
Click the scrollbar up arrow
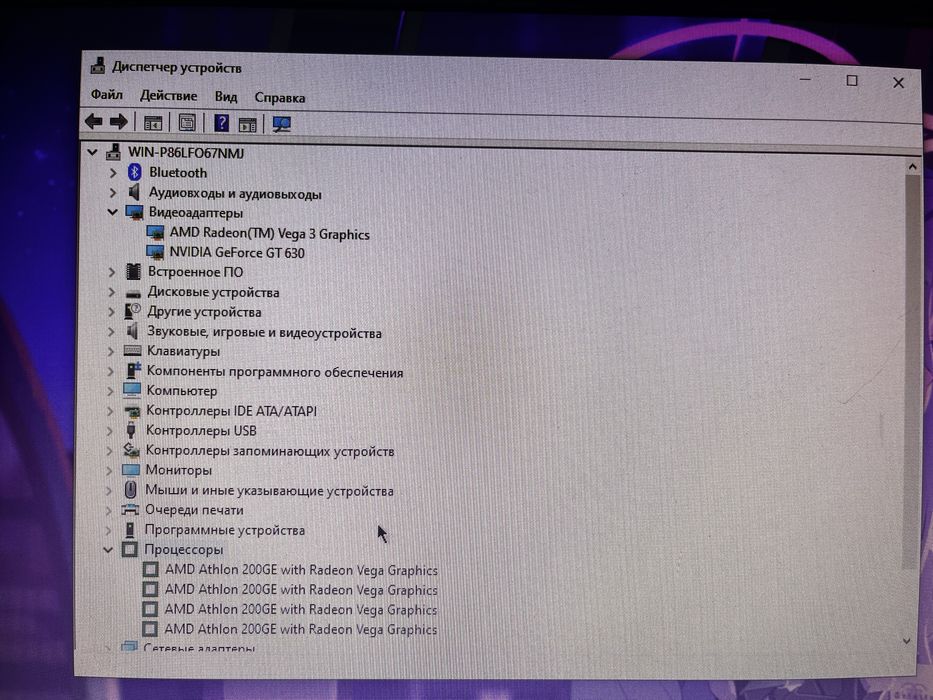[x=912, y=167]
